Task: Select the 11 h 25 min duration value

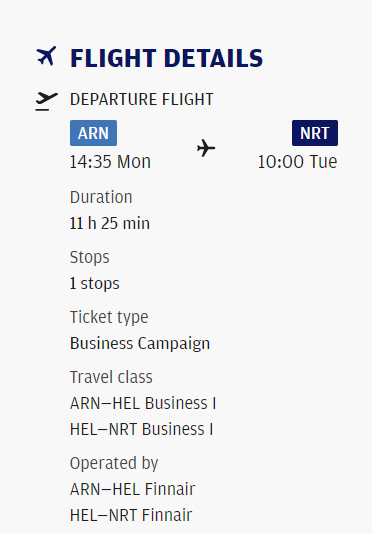Action: tap(110, 223)
